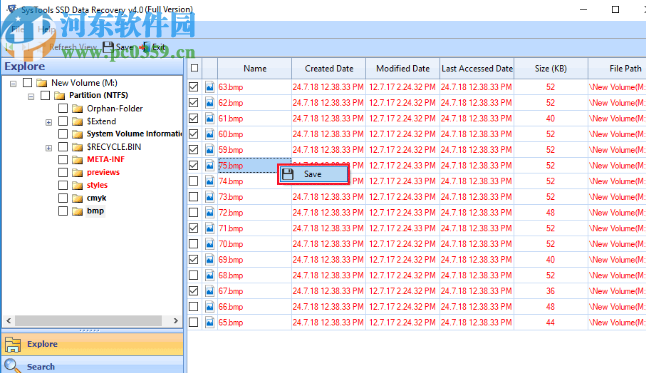Viewport: 646px width, 373px height.
Task: Click the tree horizontal scrollbar track
Action: point(88,320)
